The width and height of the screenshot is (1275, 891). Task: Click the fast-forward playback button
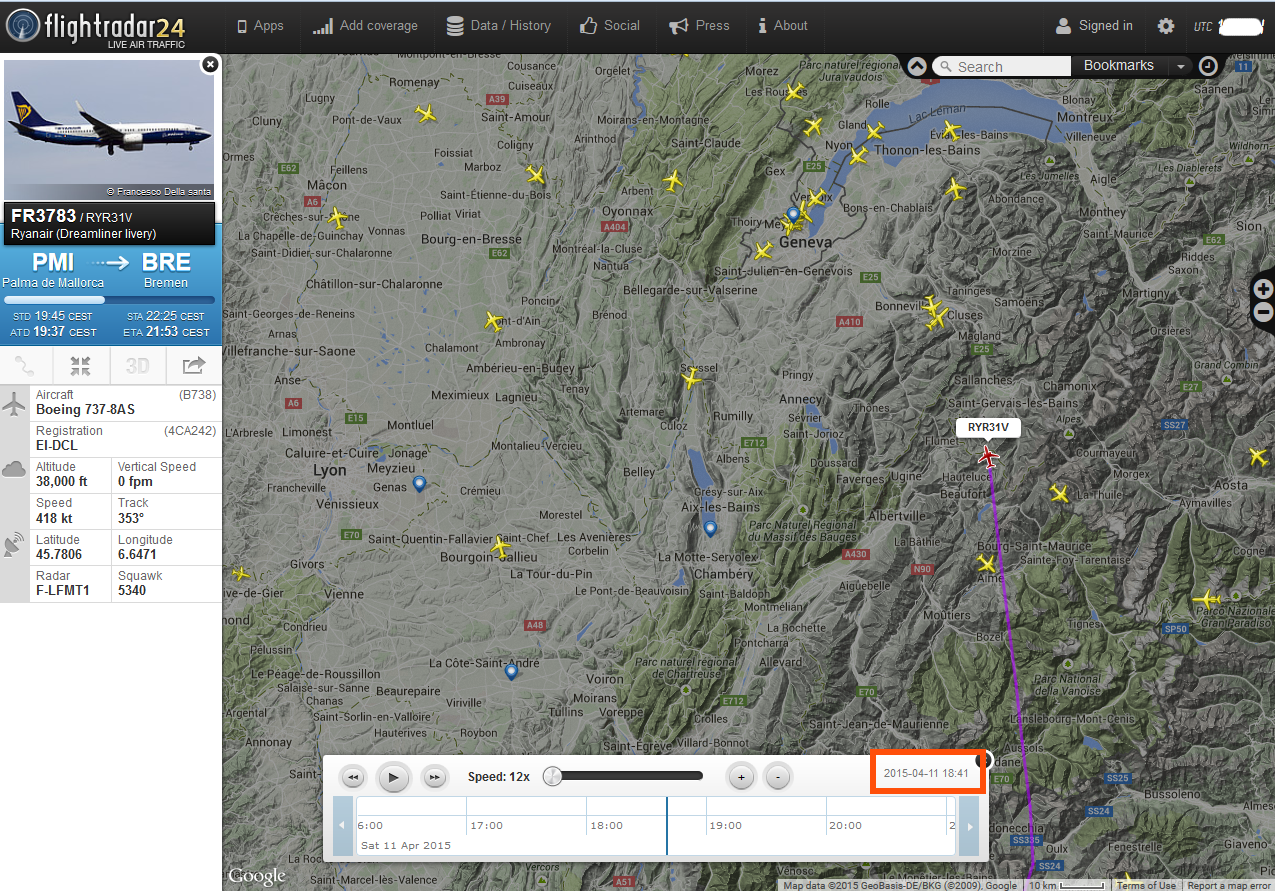(434, 777)
